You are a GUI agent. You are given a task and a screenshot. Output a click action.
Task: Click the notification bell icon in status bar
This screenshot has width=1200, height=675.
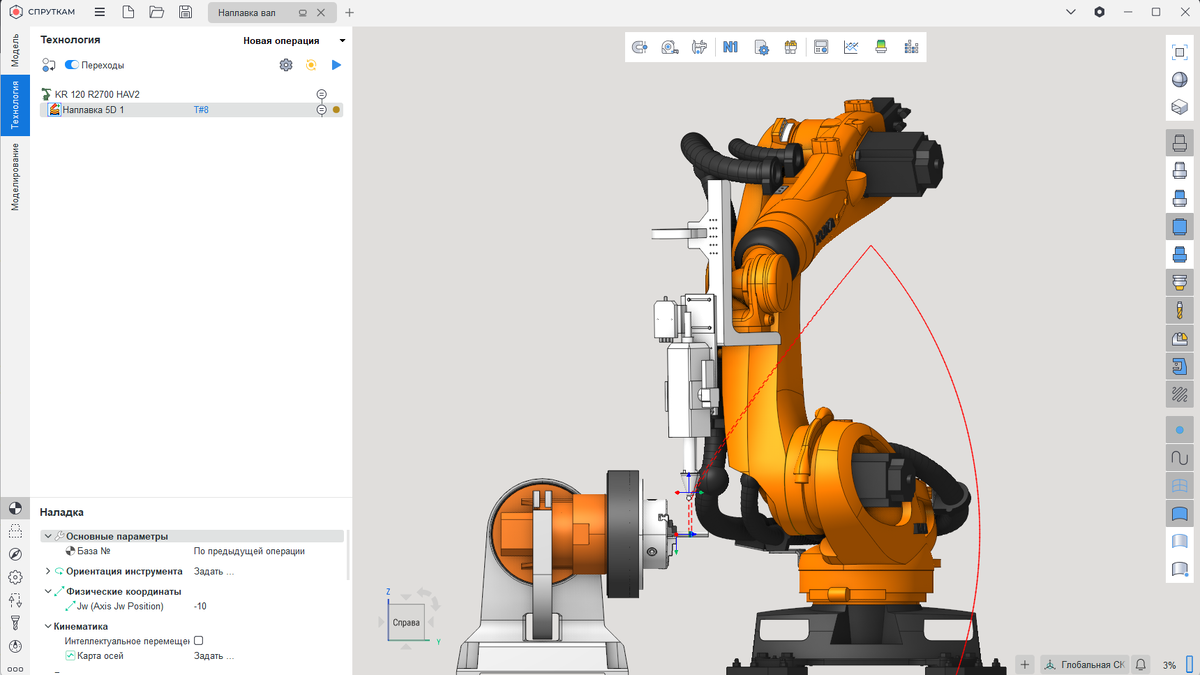tap(1141, 665)
